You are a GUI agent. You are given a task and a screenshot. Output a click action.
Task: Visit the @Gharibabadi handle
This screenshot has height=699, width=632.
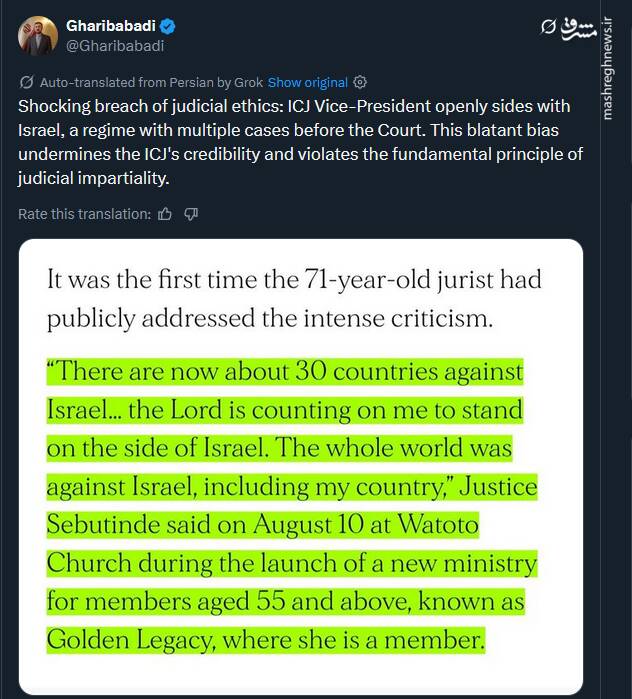tap(114, 45)
